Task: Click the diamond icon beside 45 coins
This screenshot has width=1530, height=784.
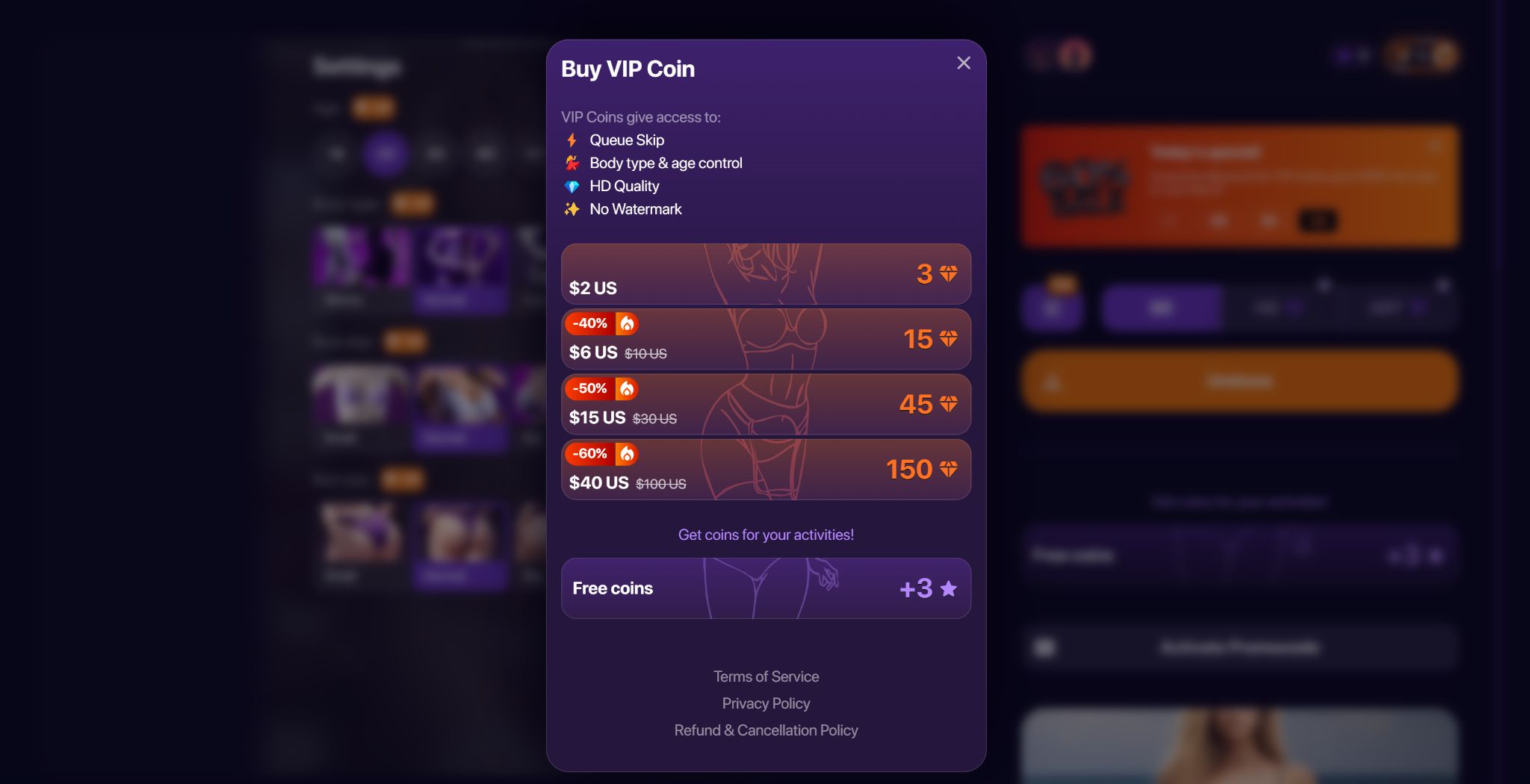Action: (x=949, y=404)
